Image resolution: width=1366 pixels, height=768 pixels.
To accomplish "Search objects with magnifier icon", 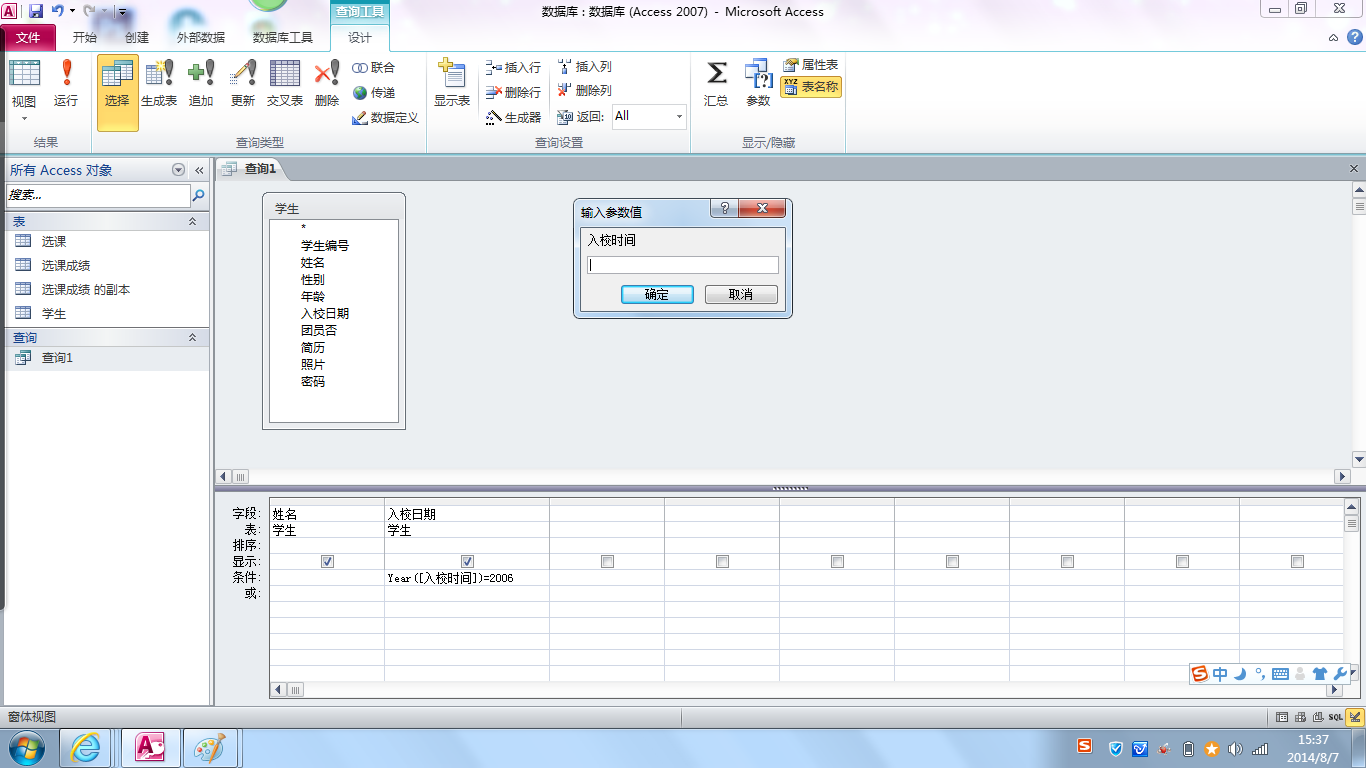I will click(199, 196).
